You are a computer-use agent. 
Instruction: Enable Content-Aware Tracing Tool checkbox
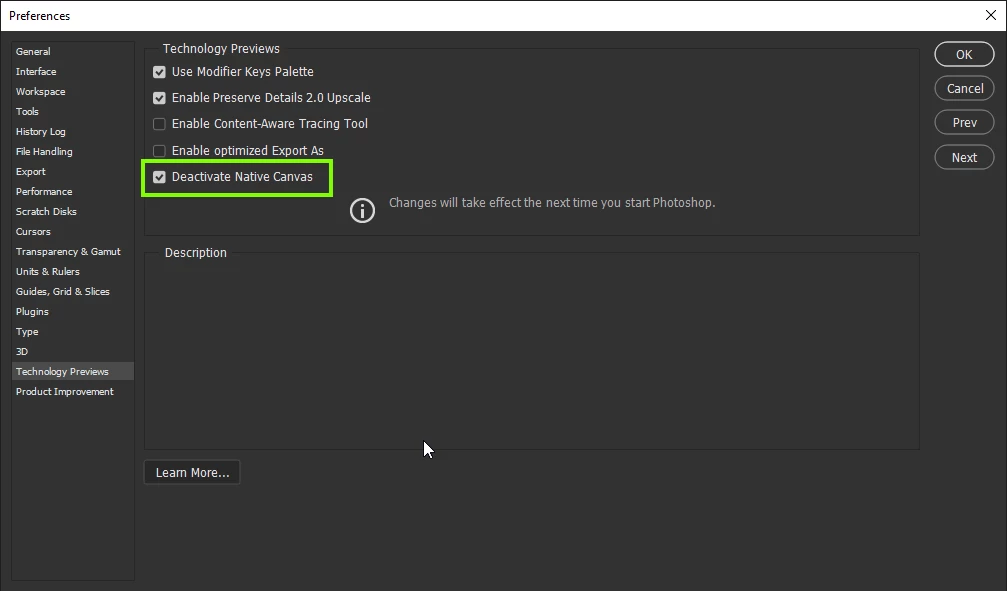159,124
